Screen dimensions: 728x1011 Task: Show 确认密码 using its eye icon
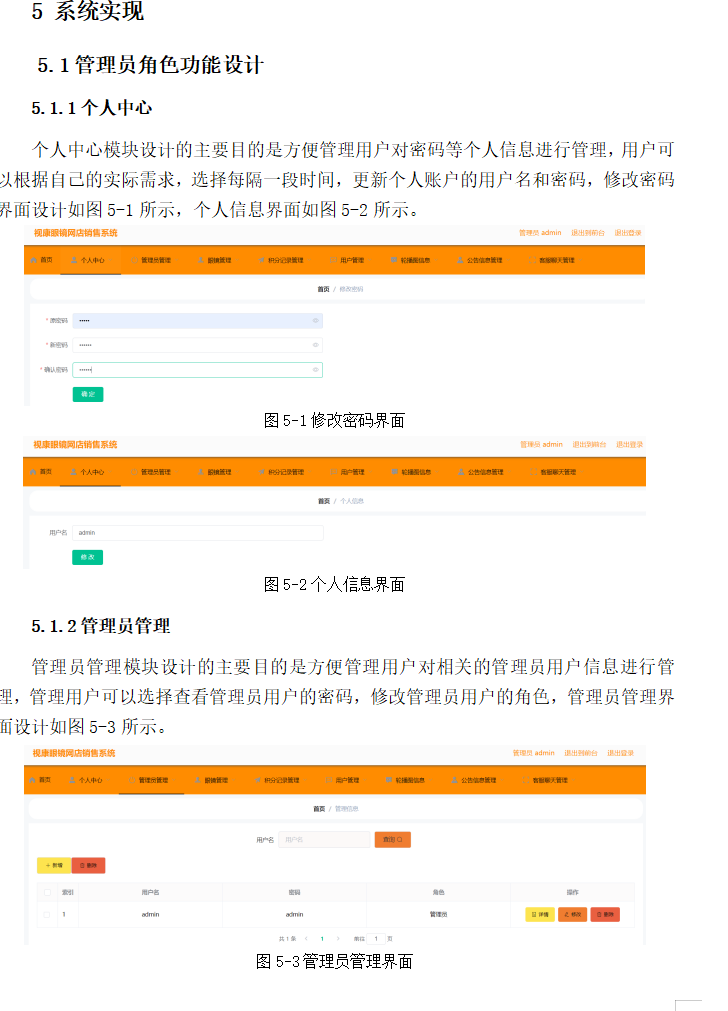click(316, 370)
